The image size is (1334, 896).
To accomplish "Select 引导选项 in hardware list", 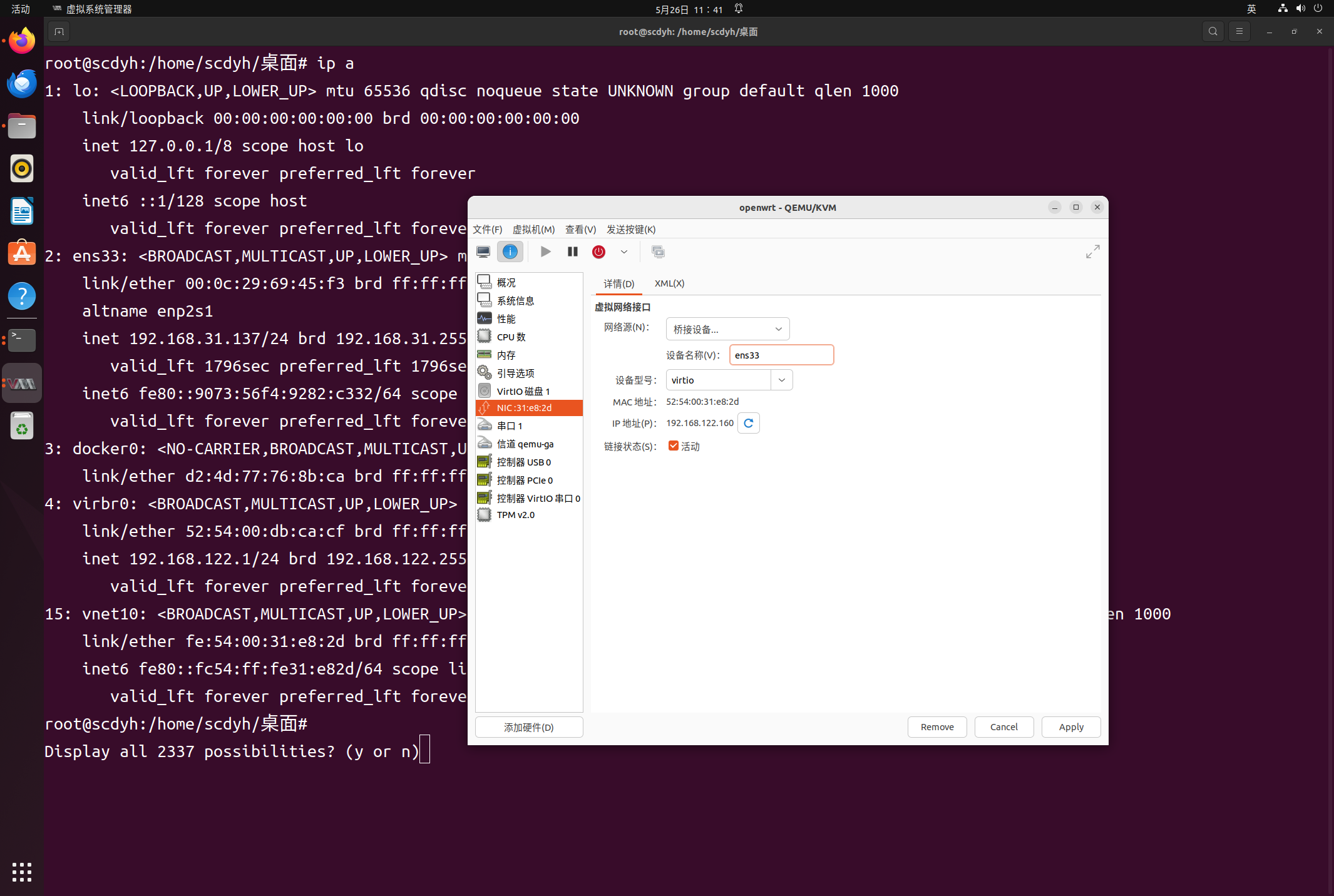I will coord(529,373).
